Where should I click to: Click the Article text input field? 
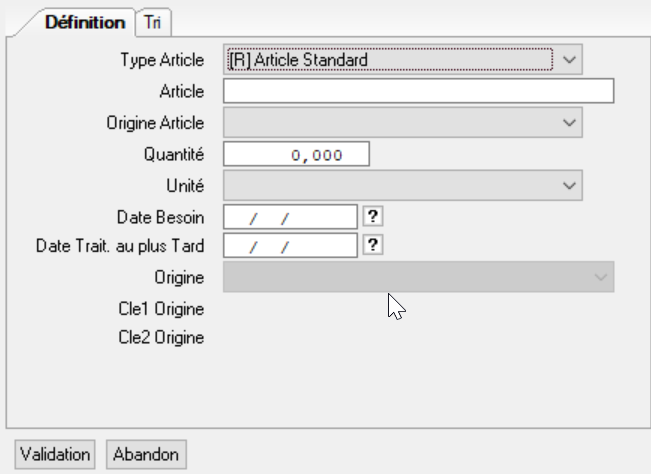click(x=418, y=92)
